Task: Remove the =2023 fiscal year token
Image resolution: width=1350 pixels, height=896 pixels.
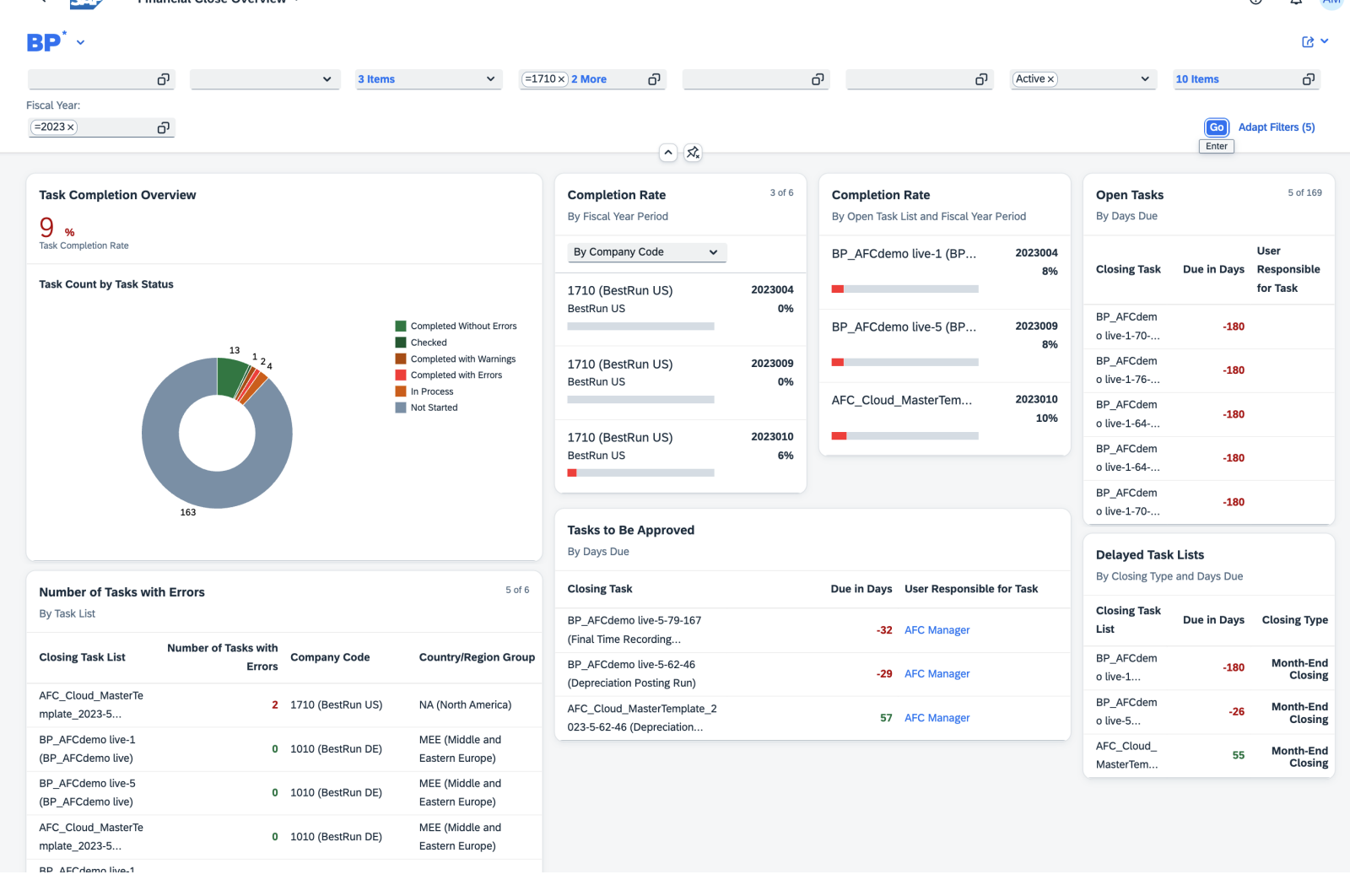Action: [x=71, y=127]
